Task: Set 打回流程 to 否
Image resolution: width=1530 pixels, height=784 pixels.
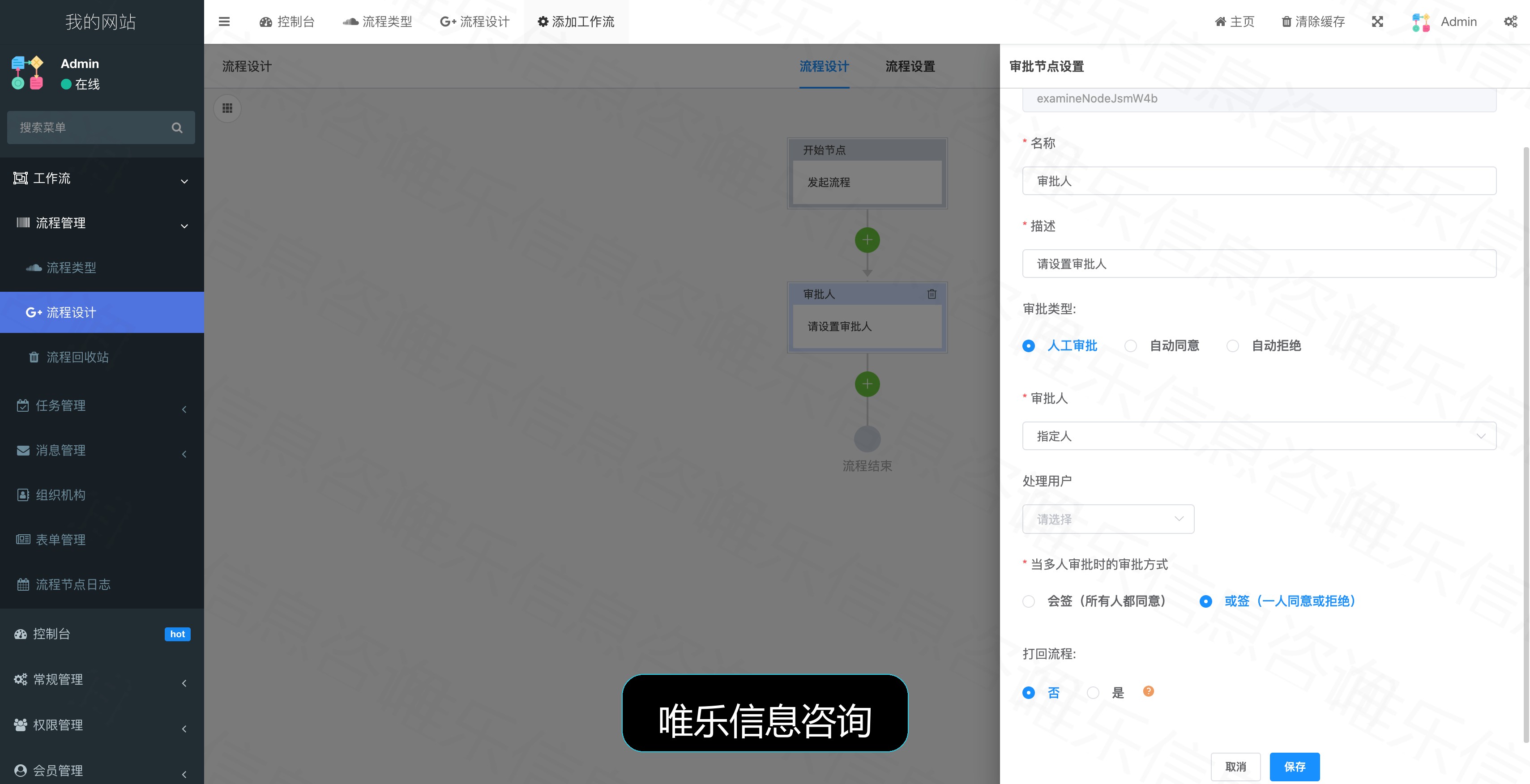Action: tap(1041, 693)
